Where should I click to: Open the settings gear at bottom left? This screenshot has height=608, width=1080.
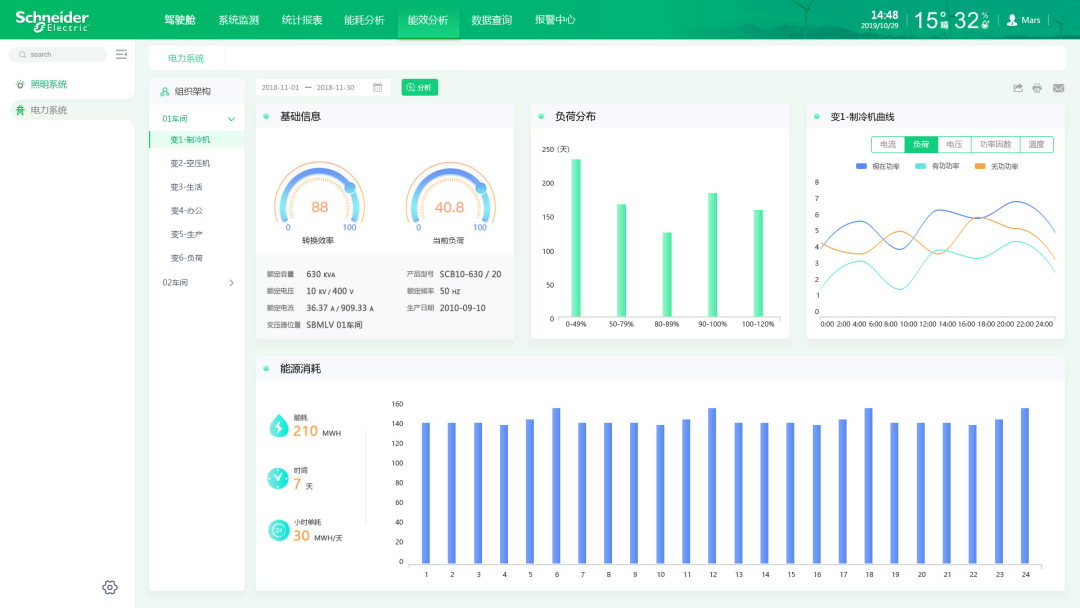point(109,587)
